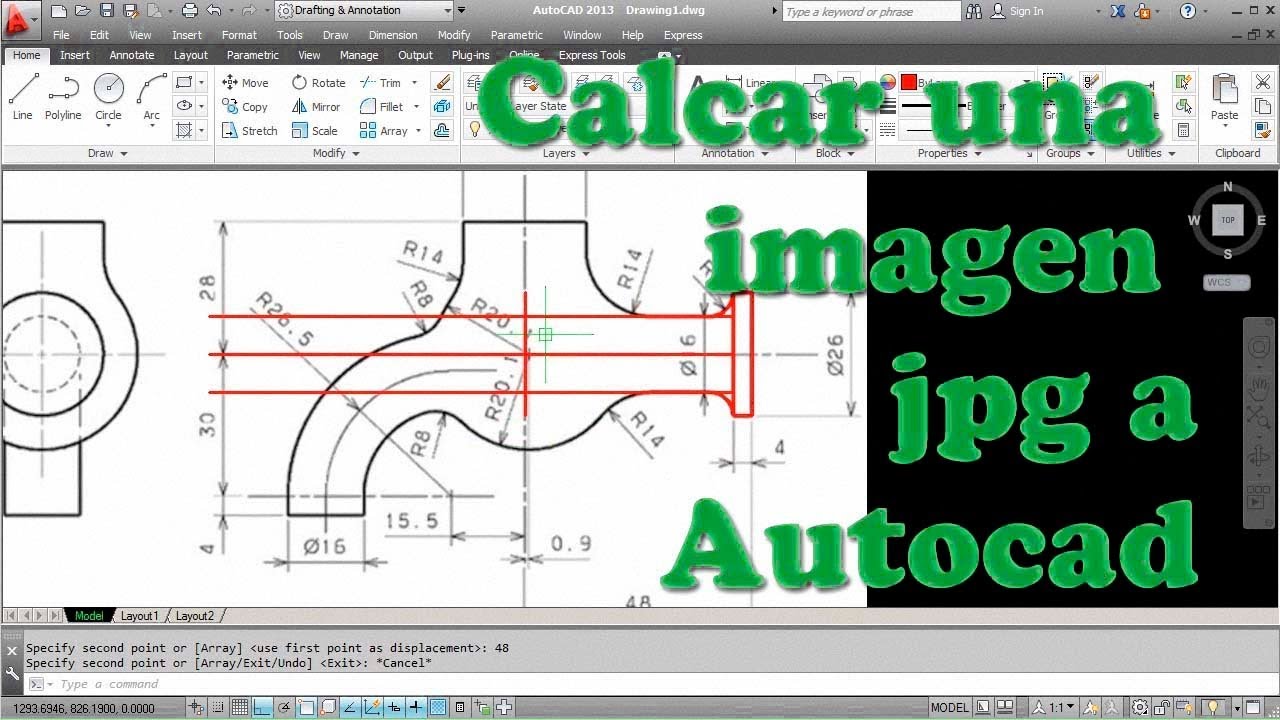Click Undo arrow in quick access toolbar

213,11
